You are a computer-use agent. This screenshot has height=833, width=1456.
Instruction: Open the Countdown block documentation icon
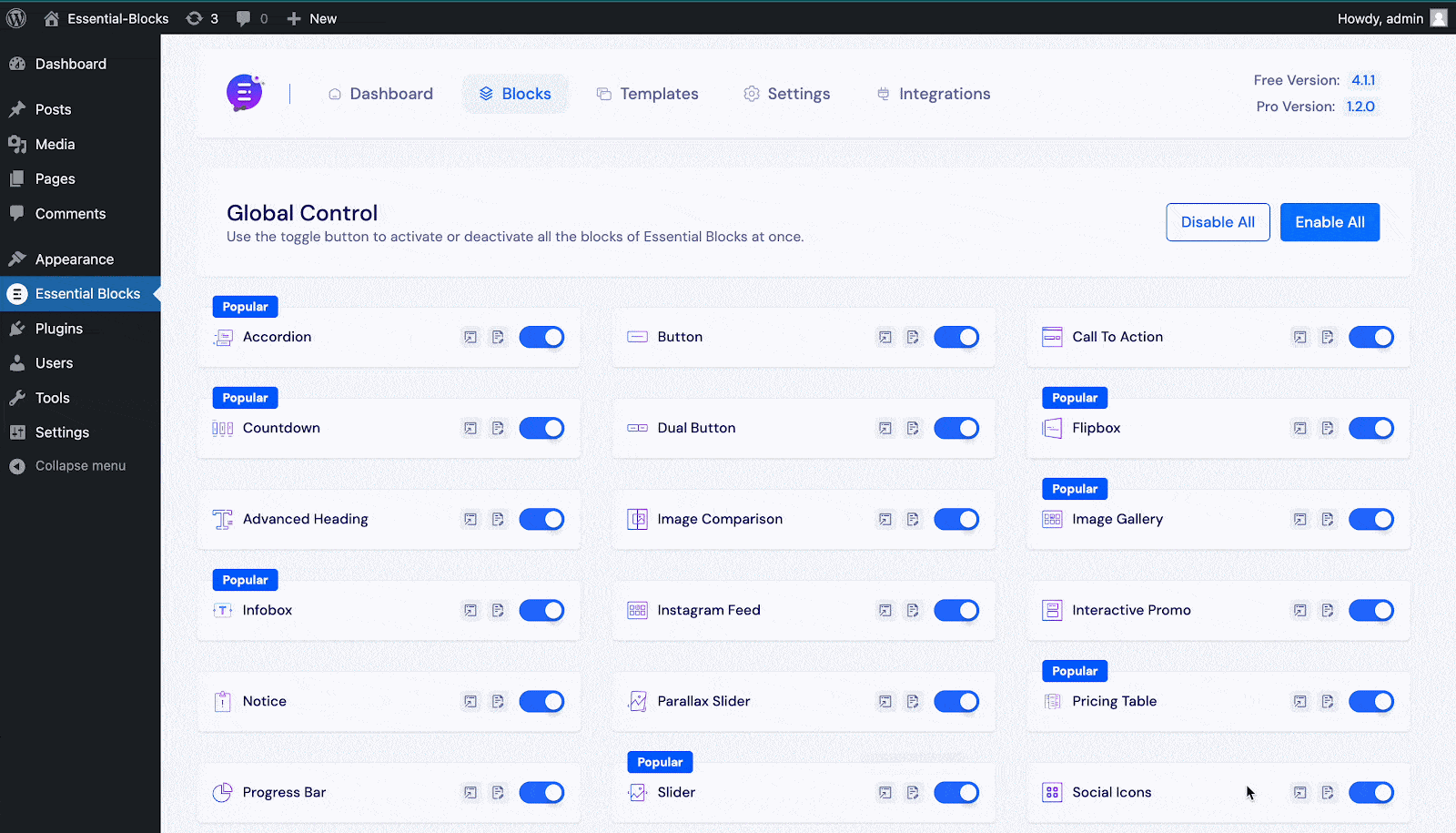[498, 428]
